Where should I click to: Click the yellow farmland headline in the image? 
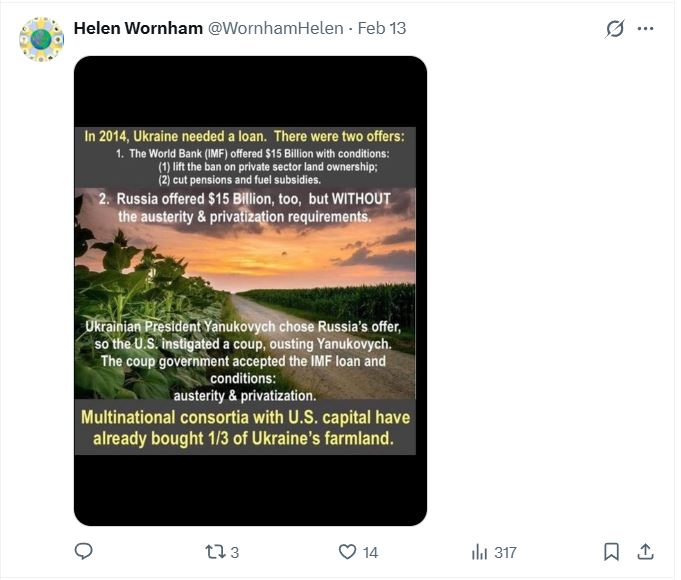[x=246, y=427]
